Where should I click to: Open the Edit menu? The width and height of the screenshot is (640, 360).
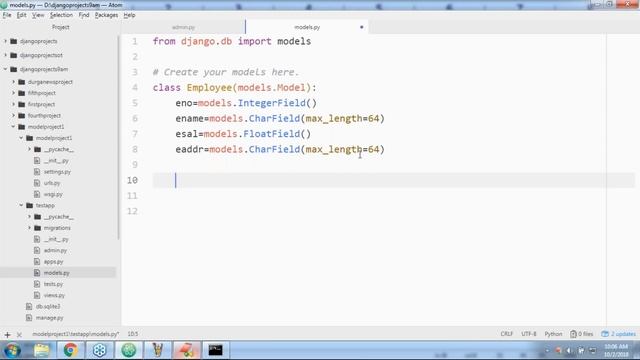21,15
